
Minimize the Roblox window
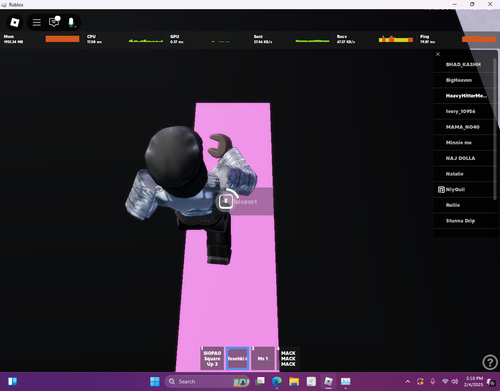455,4
